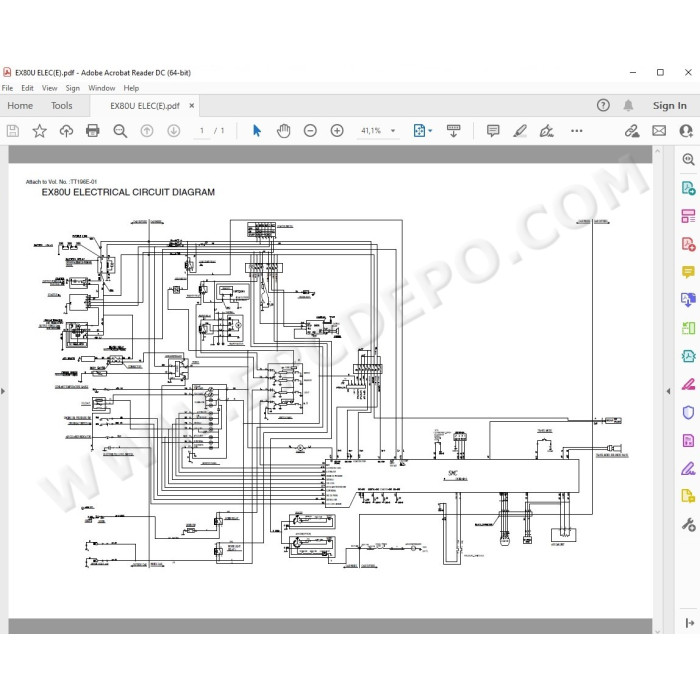Screen dimensions: 700x700
Task: Click the Save file icon
Action: click(13, 131)
